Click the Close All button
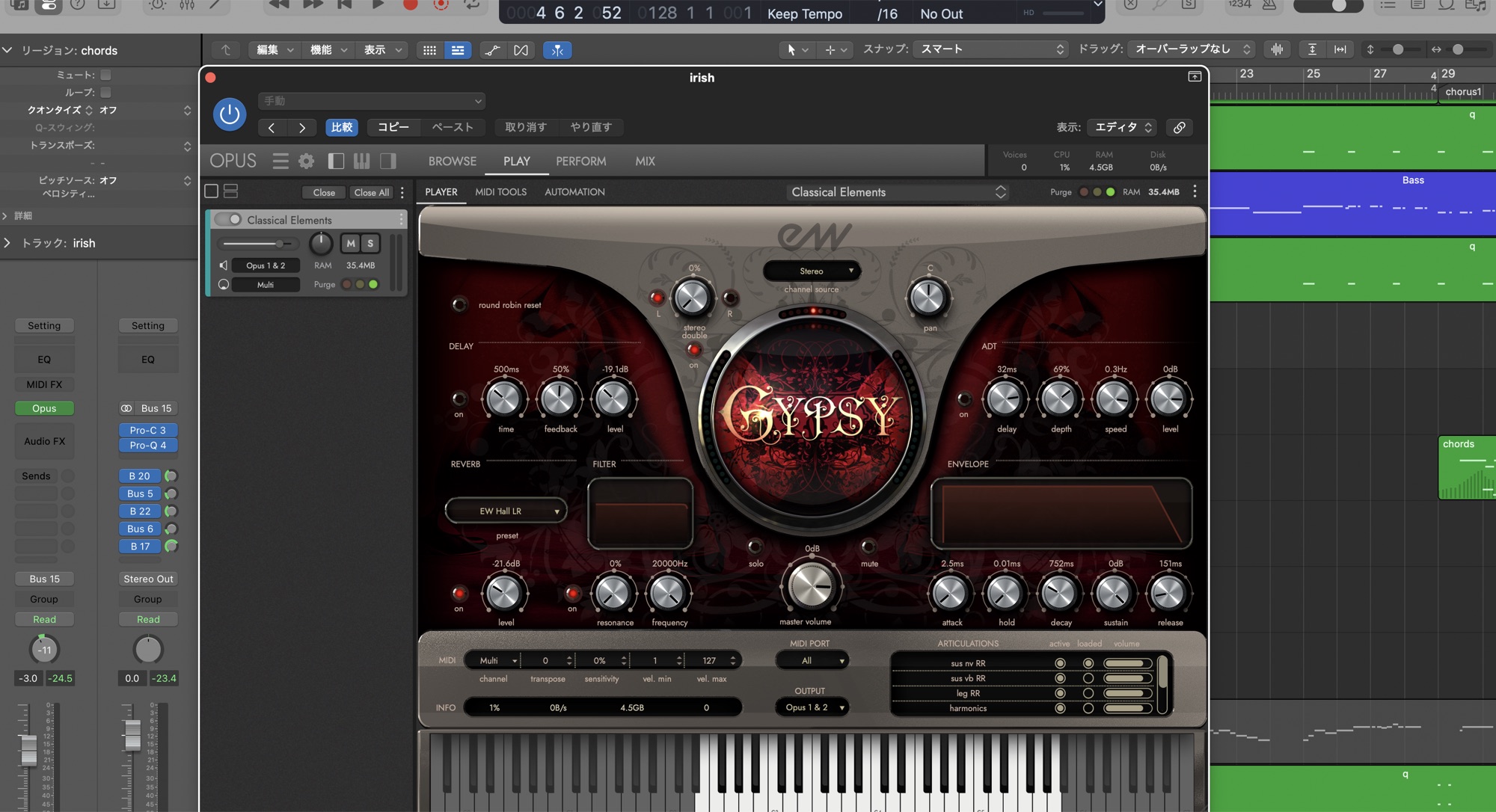 point(372,192)
